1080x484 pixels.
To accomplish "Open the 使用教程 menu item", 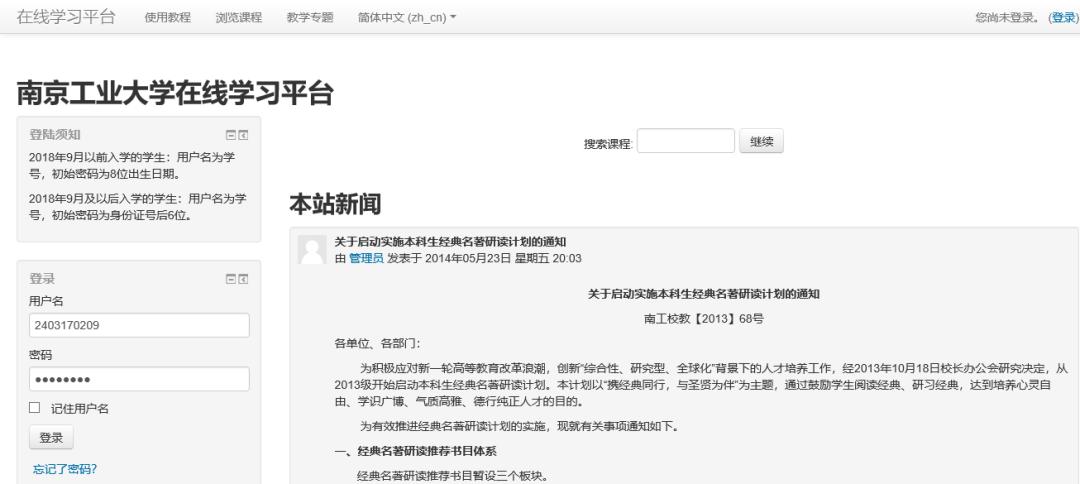I will (x=167, y=18).
